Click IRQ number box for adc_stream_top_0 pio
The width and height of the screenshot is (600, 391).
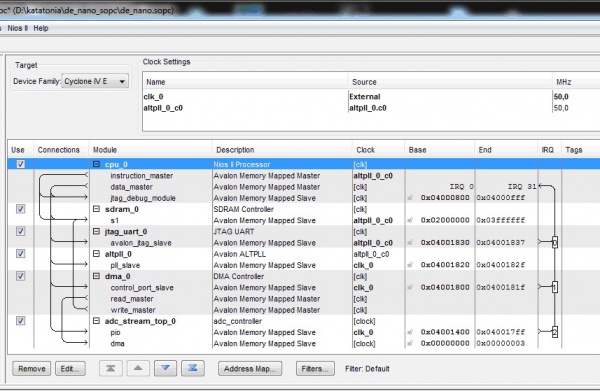tap(555, 332)
